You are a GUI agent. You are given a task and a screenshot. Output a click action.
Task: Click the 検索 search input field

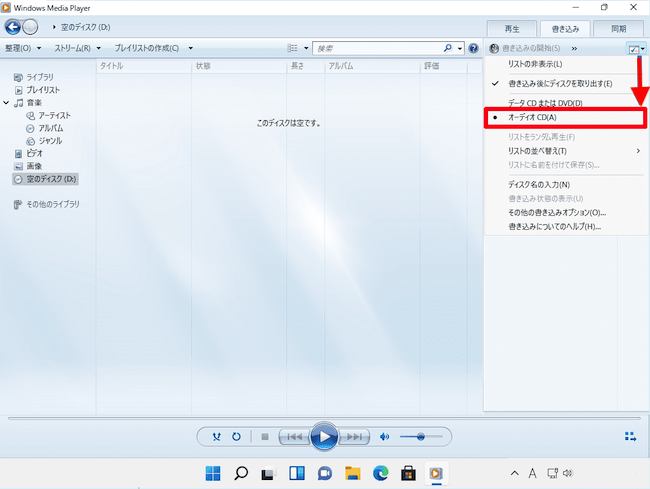coord(379,48)
